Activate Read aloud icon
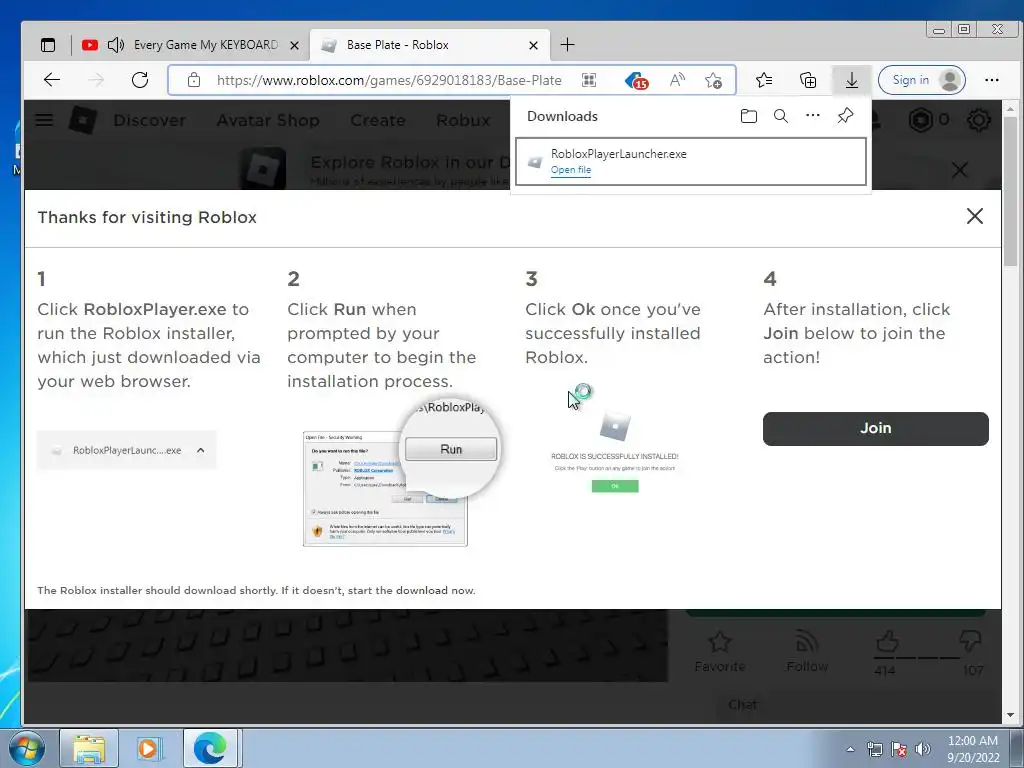This screenshot has height=768, width=1024. pos(677,80)
